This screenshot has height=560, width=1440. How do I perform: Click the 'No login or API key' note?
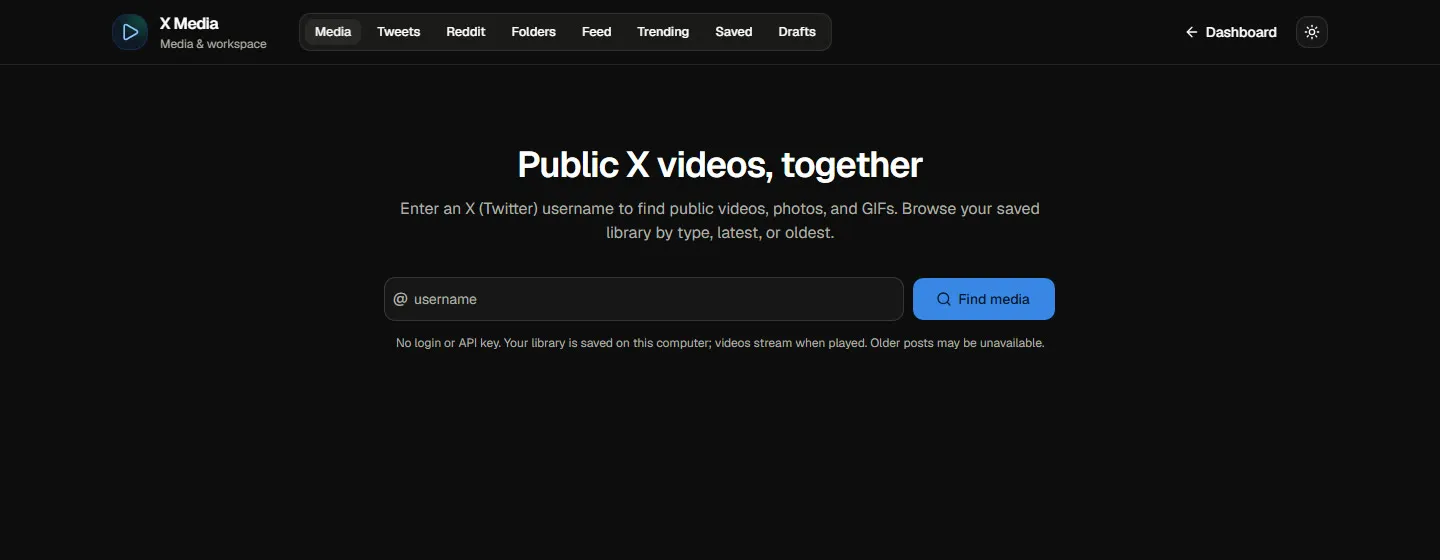coord(720,343)
